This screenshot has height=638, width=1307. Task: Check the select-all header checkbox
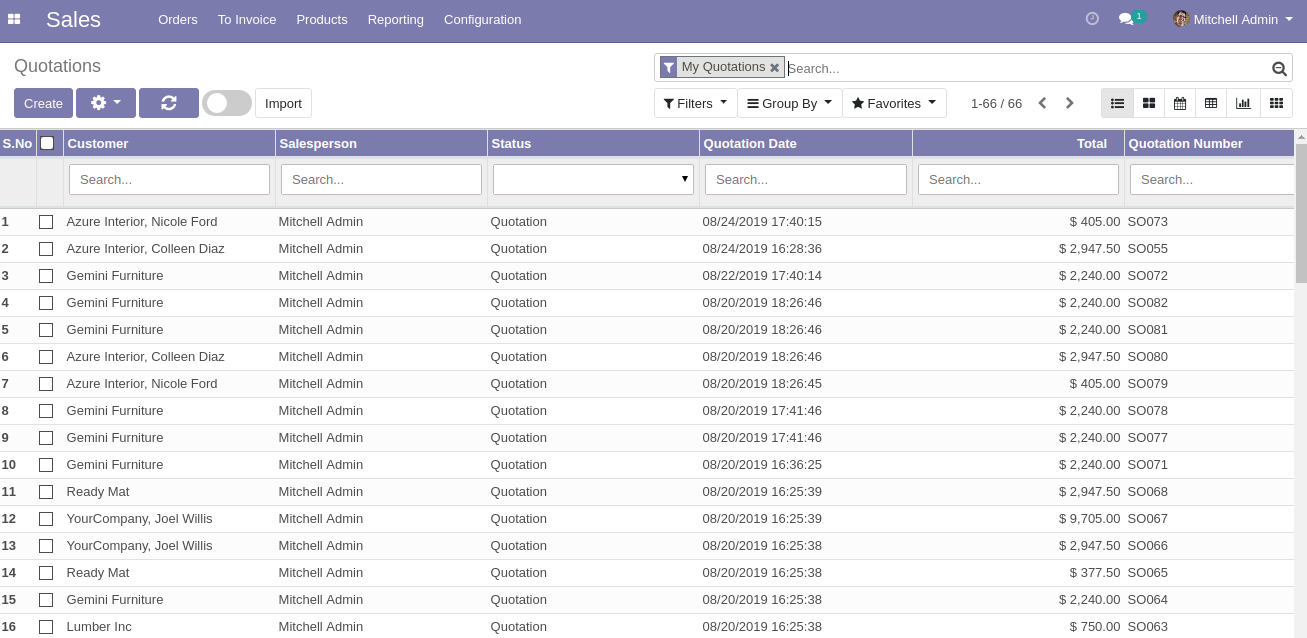pyautogui.click(x=47, y=143)
